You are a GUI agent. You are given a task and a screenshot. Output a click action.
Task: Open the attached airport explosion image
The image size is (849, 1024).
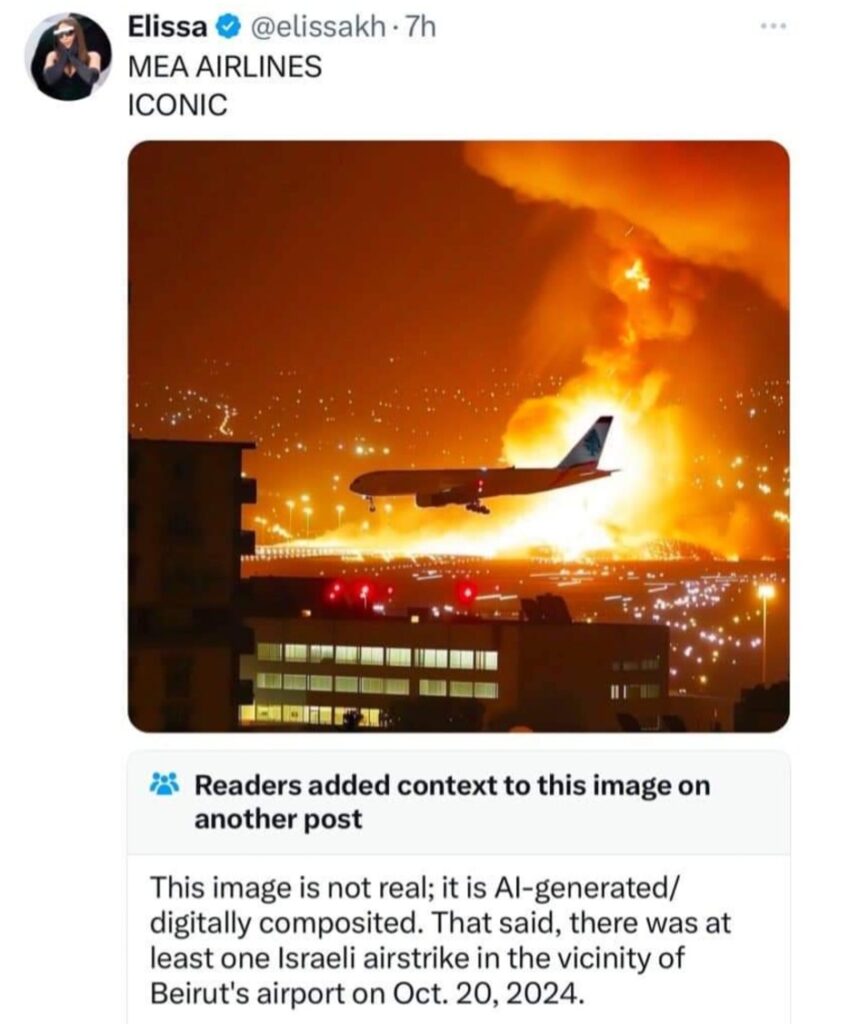coord(458,436)
